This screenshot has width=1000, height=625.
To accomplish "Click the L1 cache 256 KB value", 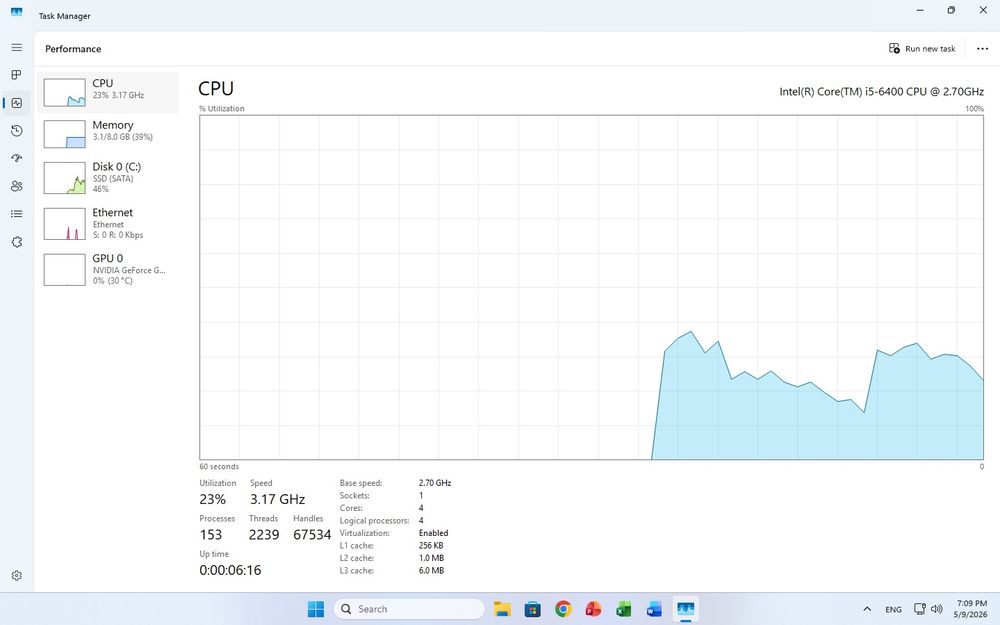I will [x=431, y=546].
